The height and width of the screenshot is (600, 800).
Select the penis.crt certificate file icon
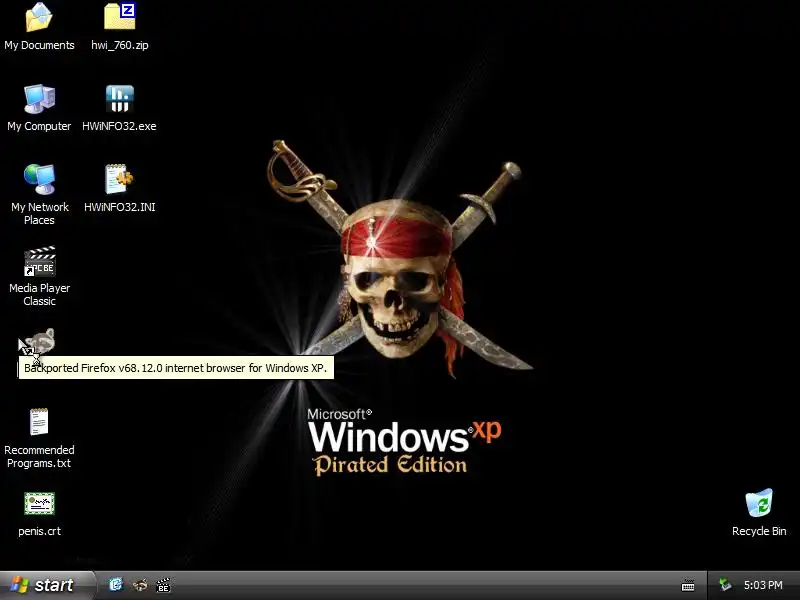tap(39, 503)
